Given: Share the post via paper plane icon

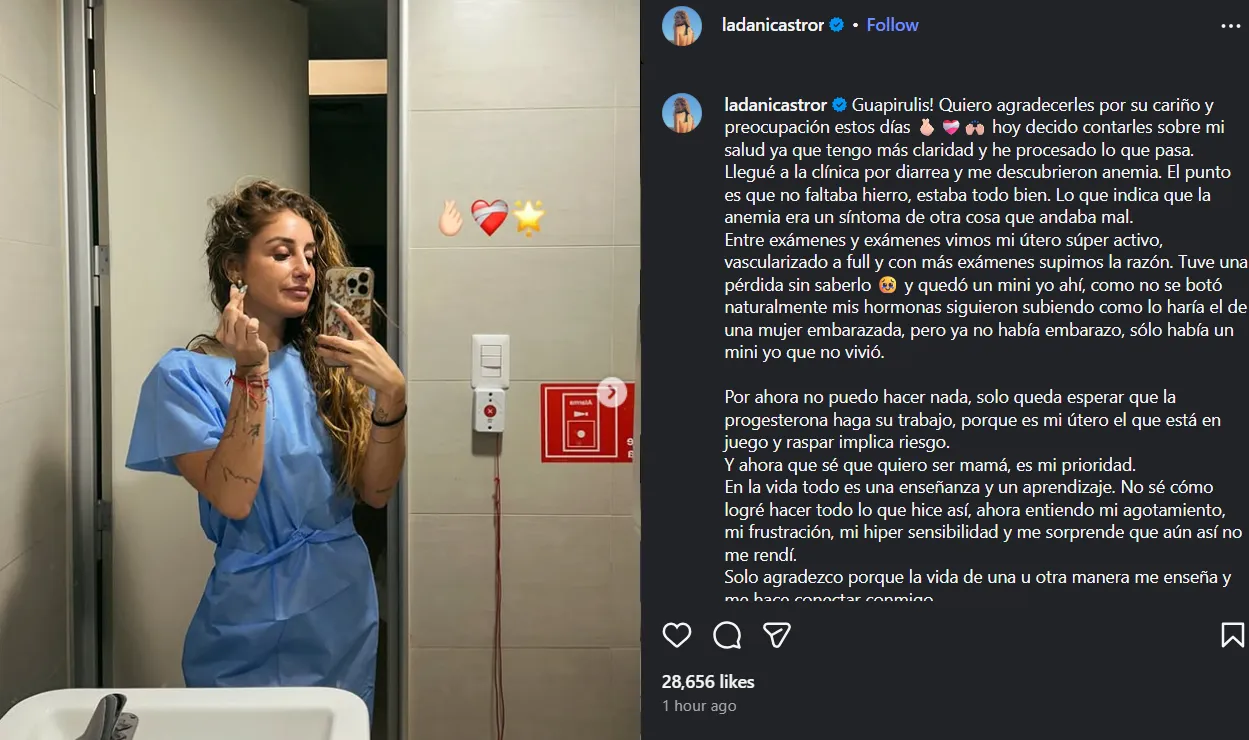Looking at the screenshot, I should 777,635.
